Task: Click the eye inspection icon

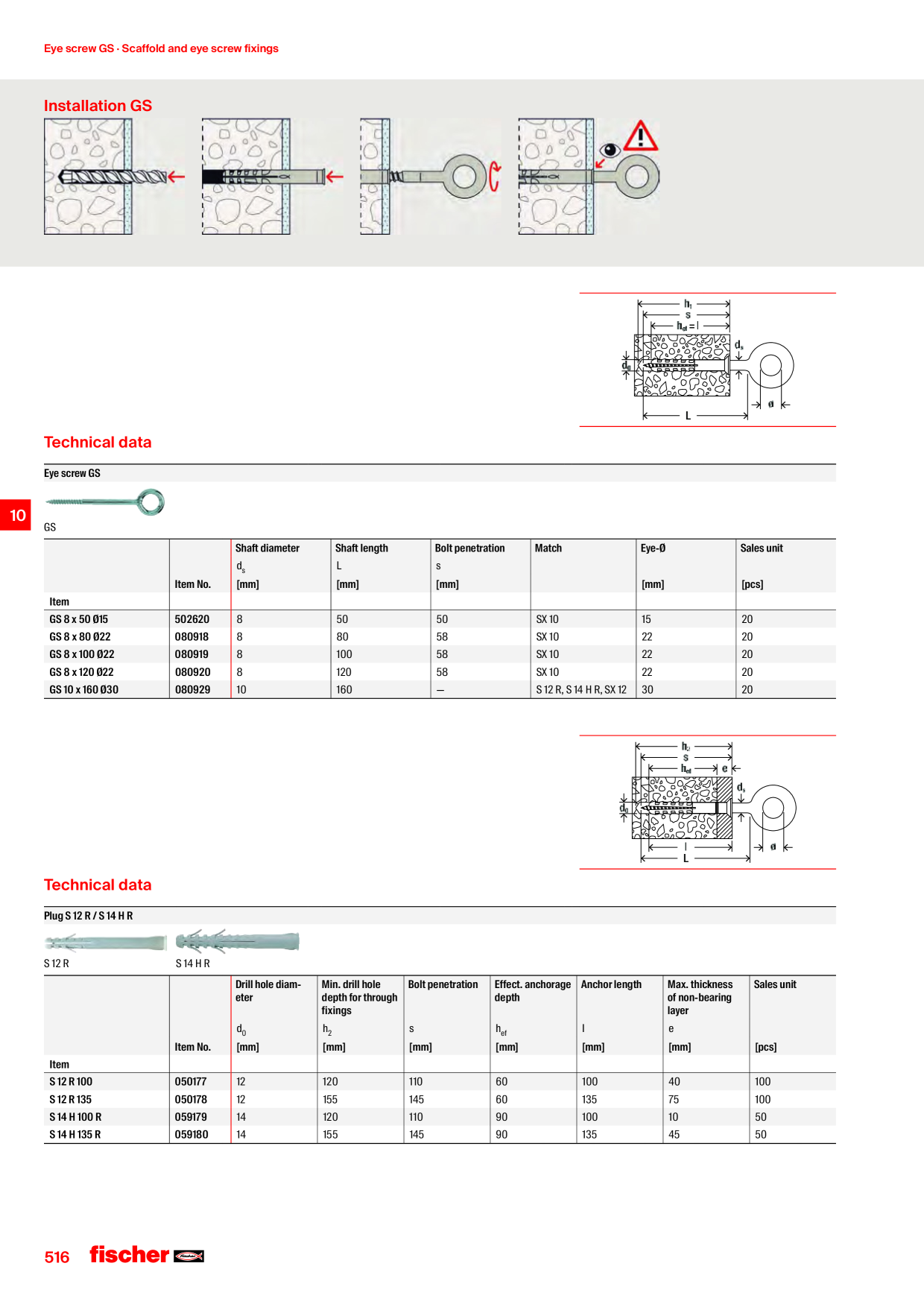Action: (x=610, y=151)
